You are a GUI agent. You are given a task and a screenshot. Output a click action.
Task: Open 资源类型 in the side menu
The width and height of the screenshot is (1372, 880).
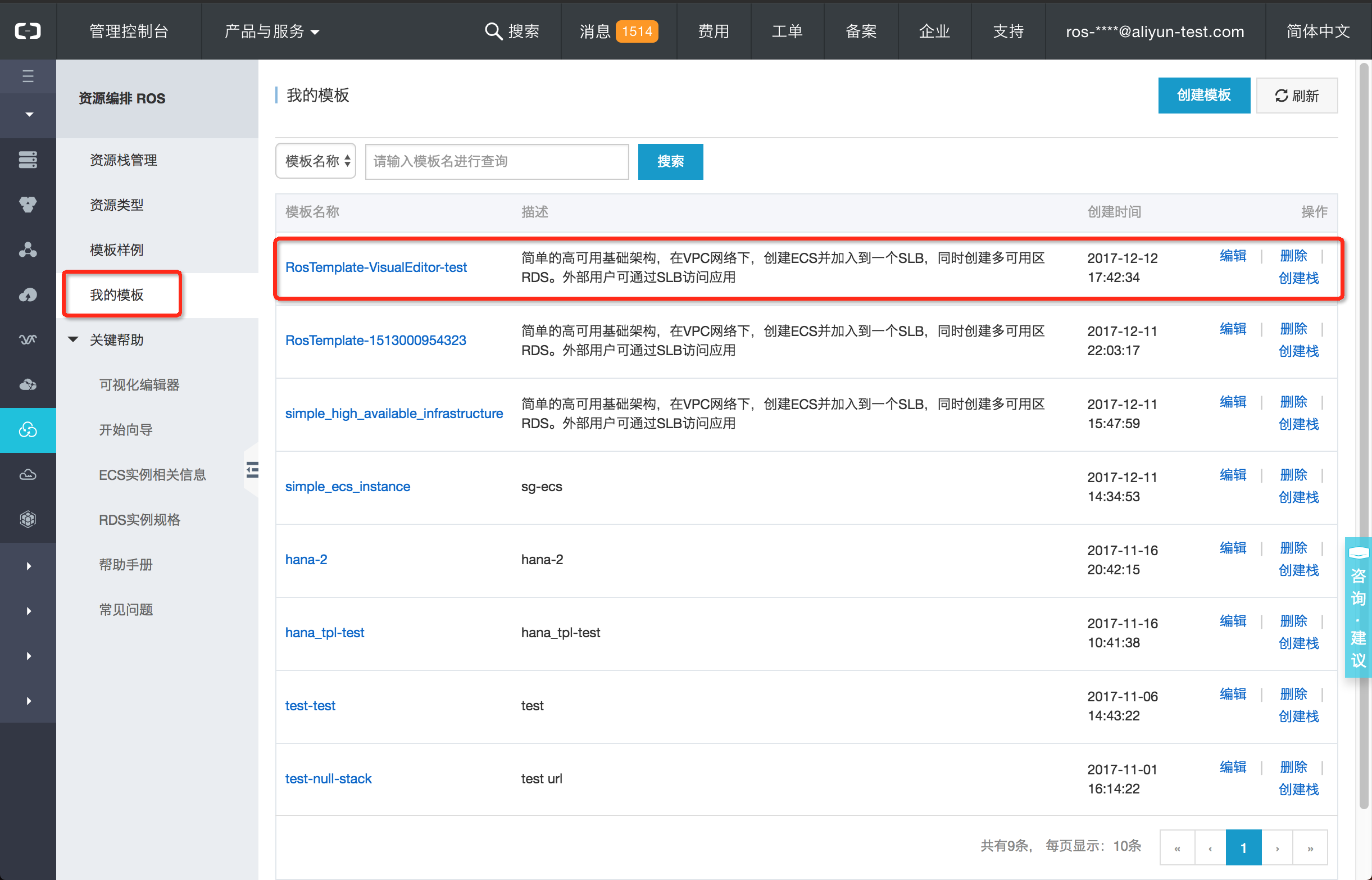116,205
